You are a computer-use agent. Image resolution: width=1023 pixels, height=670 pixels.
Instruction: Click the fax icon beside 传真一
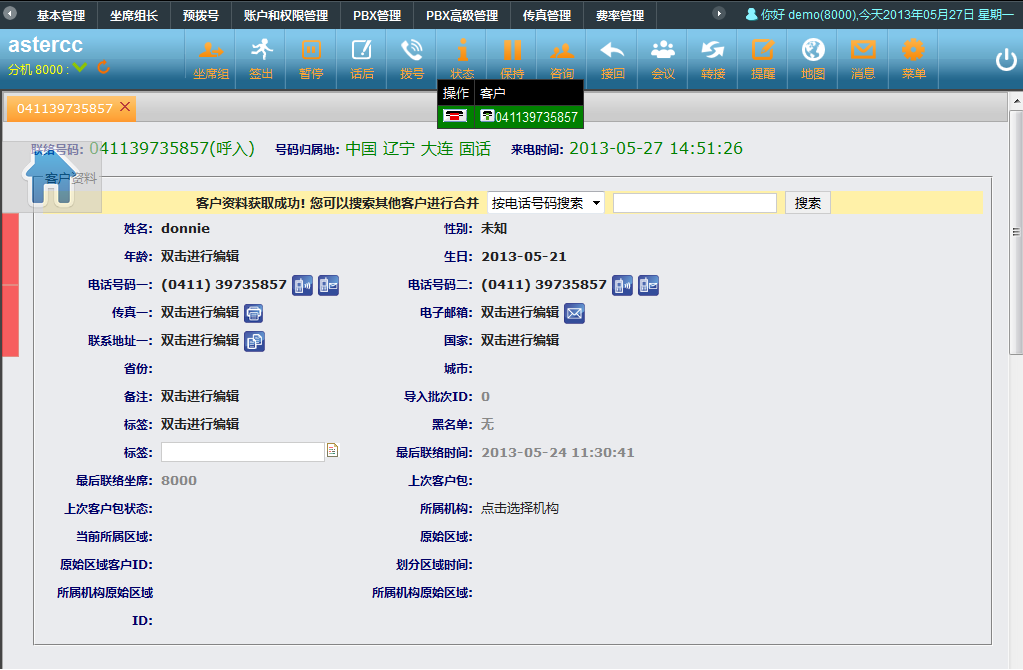(254, 313)
